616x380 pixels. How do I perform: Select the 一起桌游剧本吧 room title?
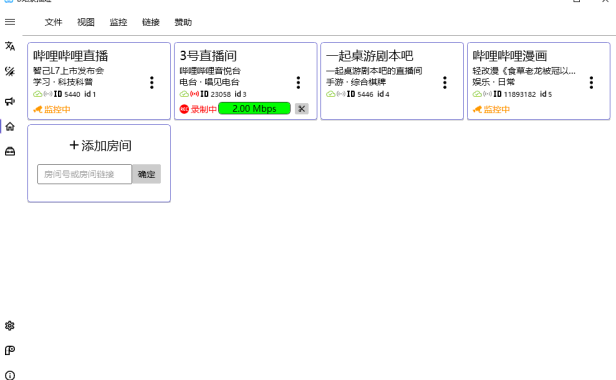coord(370,56)
